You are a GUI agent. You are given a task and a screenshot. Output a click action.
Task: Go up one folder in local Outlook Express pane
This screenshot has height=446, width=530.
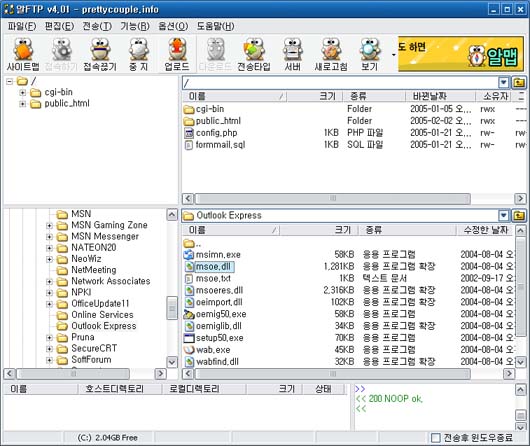(519, 215)
